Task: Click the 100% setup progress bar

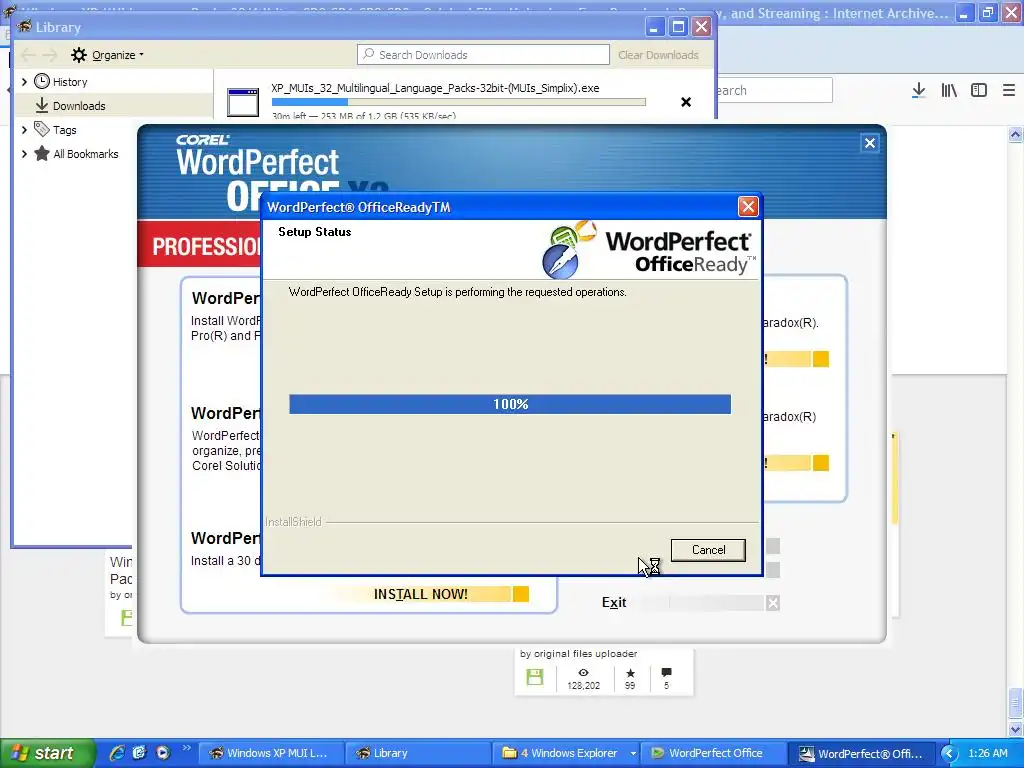Action: 510,404
